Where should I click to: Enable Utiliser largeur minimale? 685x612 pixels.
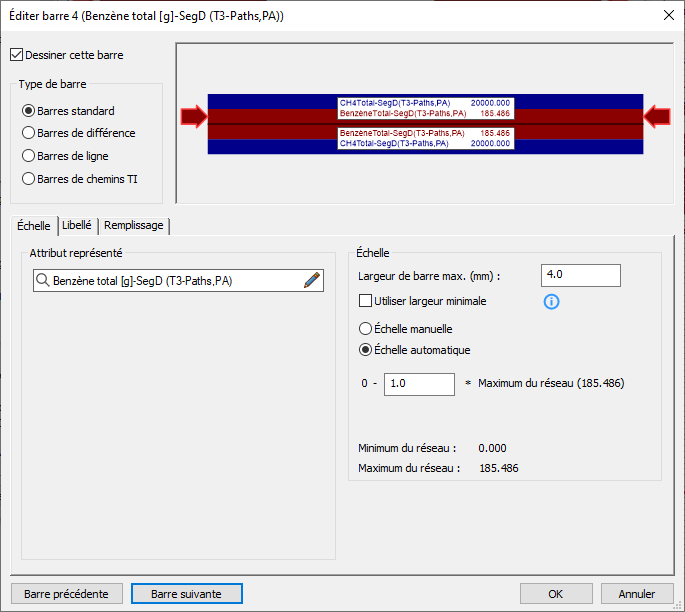pyautogui.click(x=365, y=301)
